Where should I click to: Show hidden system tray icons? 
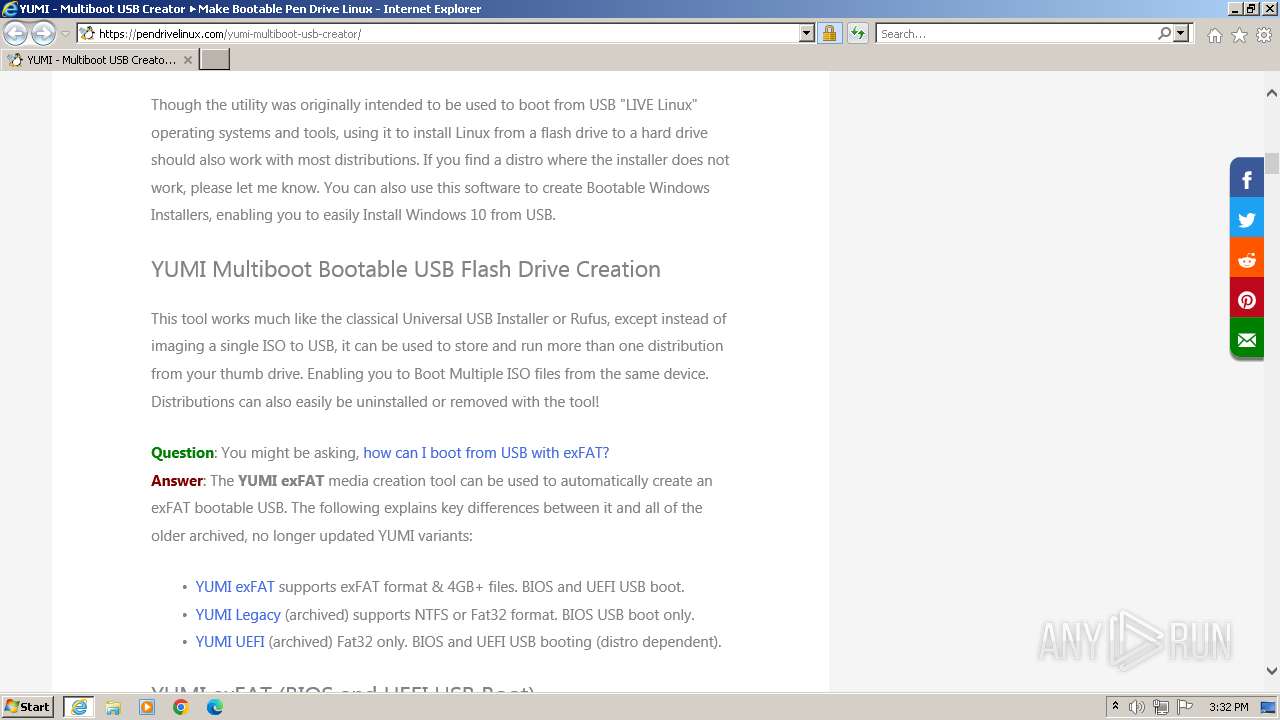coord(1115,707)
